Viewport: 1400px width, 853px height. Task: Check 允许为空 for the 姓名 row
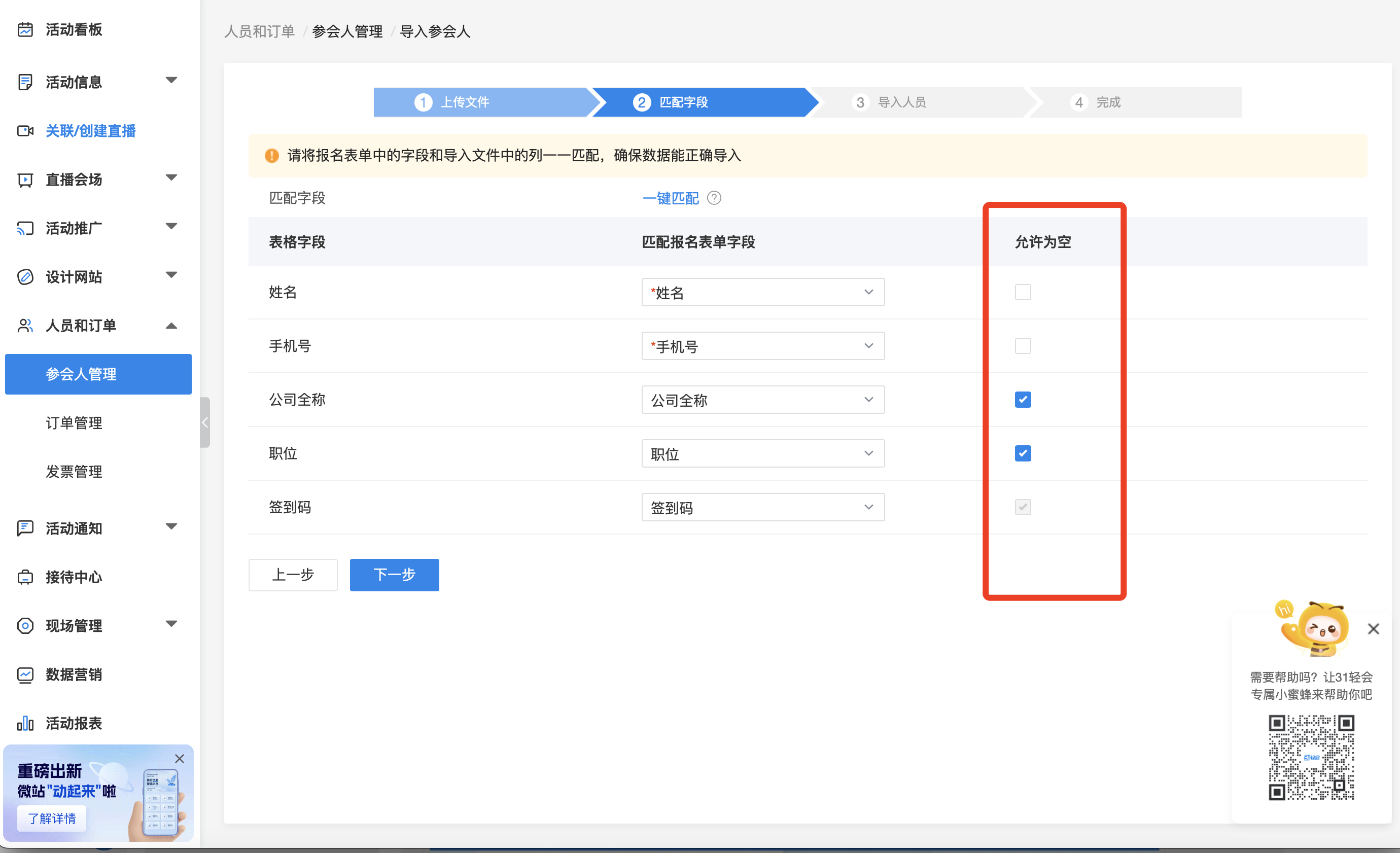tap(1023, 293)
